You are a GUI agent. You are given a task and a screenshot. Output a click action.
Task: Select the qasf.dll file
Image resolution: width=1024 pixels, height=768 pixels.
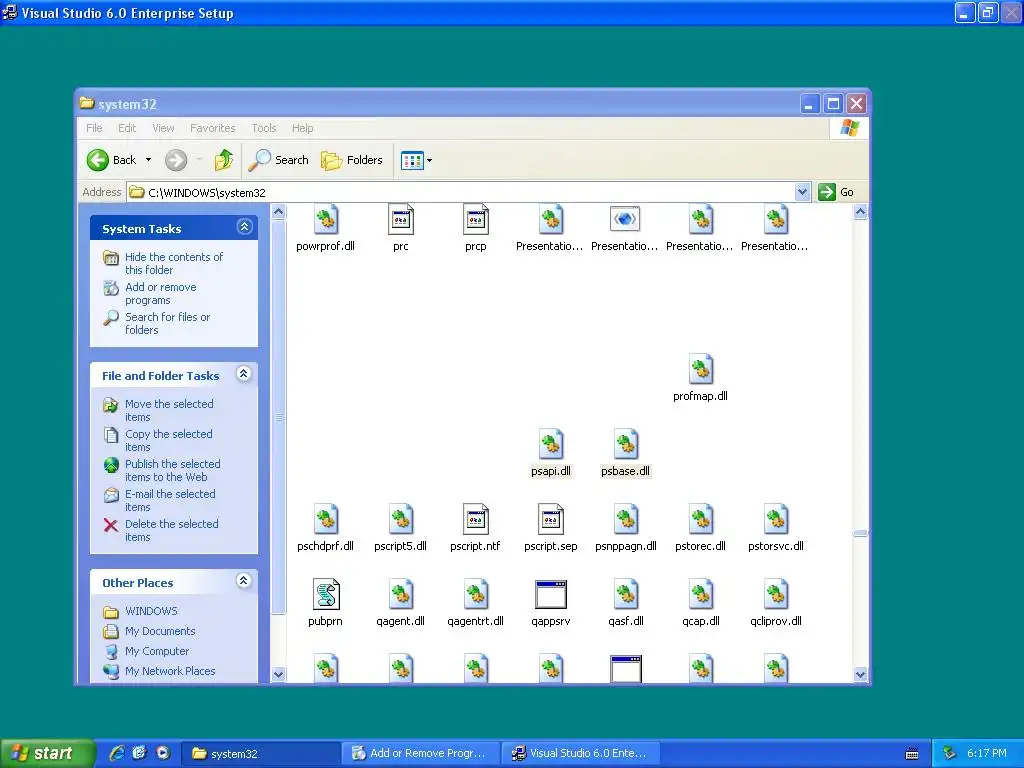(626, 603)
